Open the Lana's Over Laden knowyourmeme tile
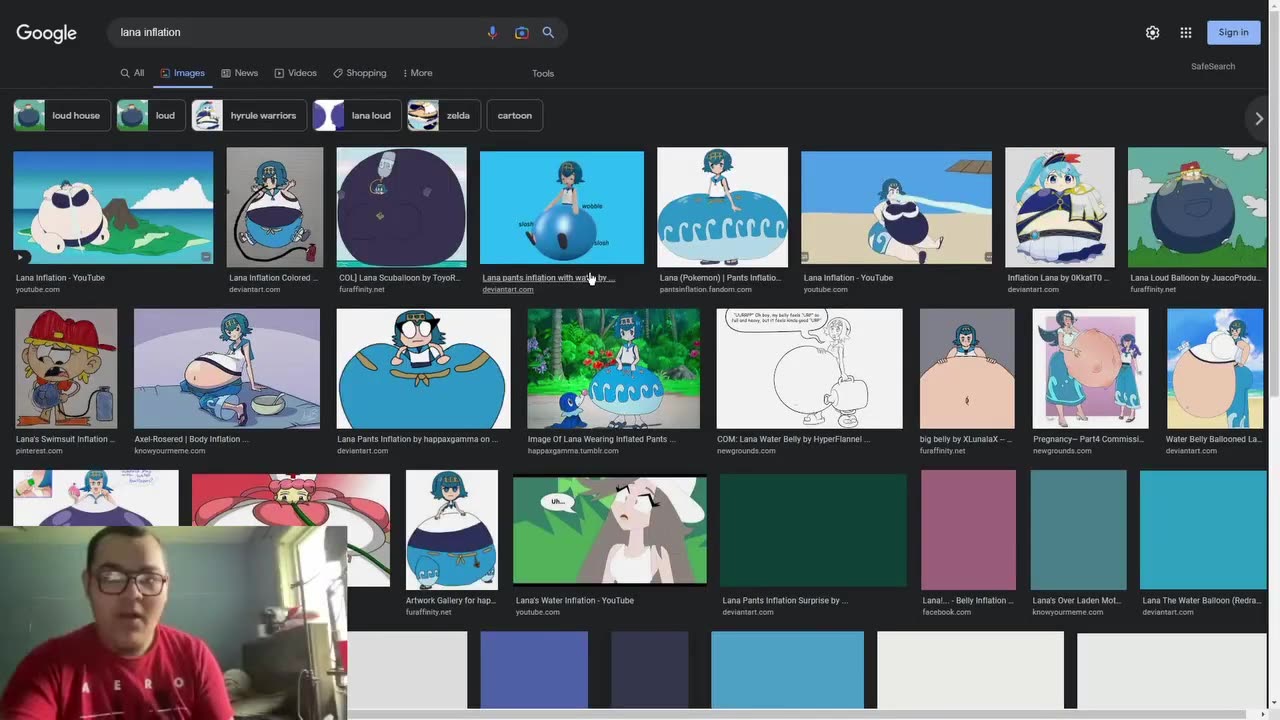1280x720 pixels. point(1079,530)
